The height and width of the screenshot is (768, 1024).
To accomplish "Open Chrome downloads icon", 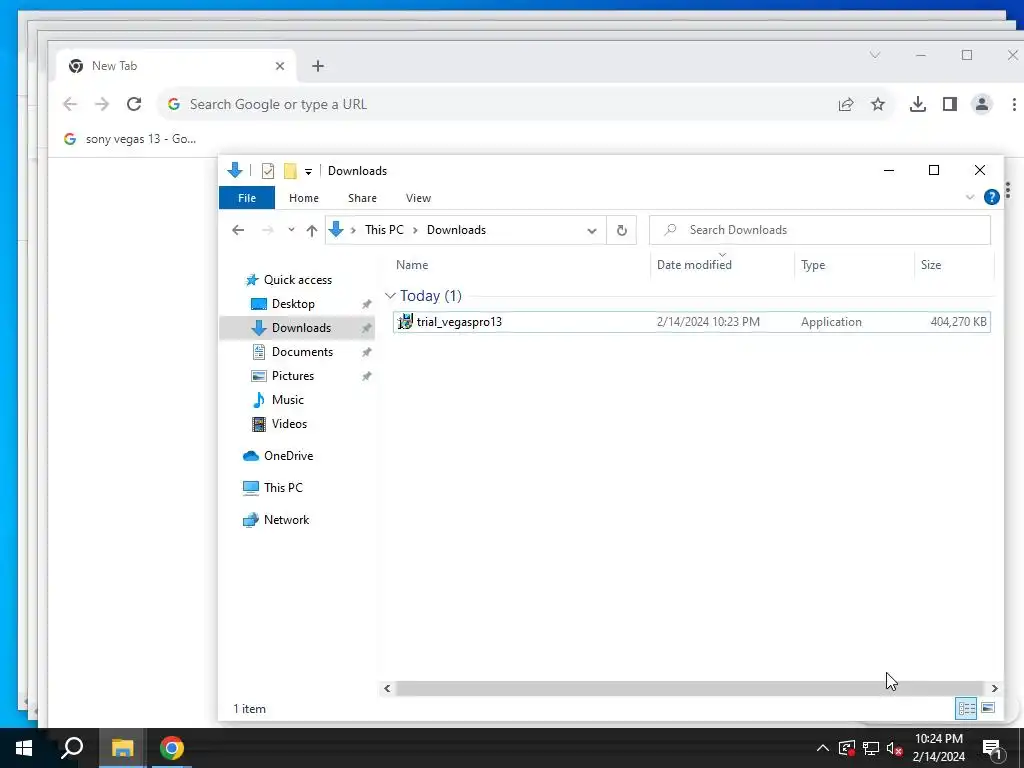I will point(918,104).
